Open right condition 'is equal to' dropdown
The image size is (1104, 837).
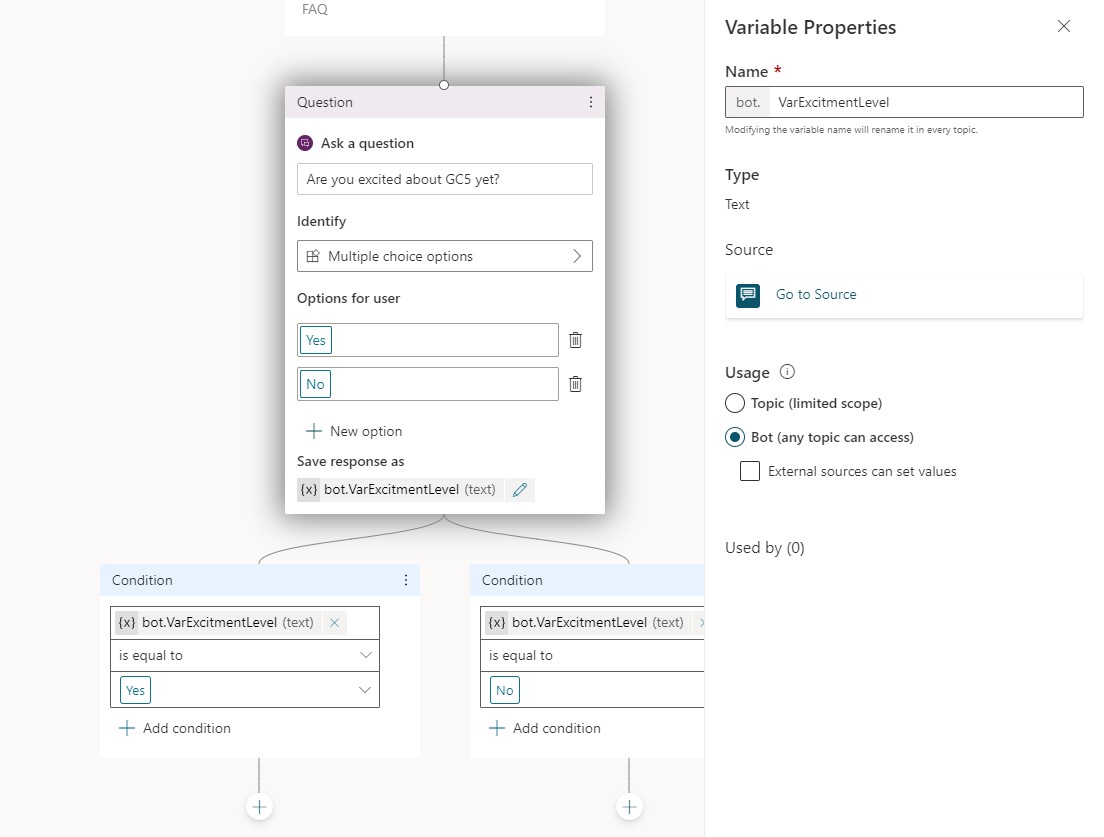tap(592, 655)
